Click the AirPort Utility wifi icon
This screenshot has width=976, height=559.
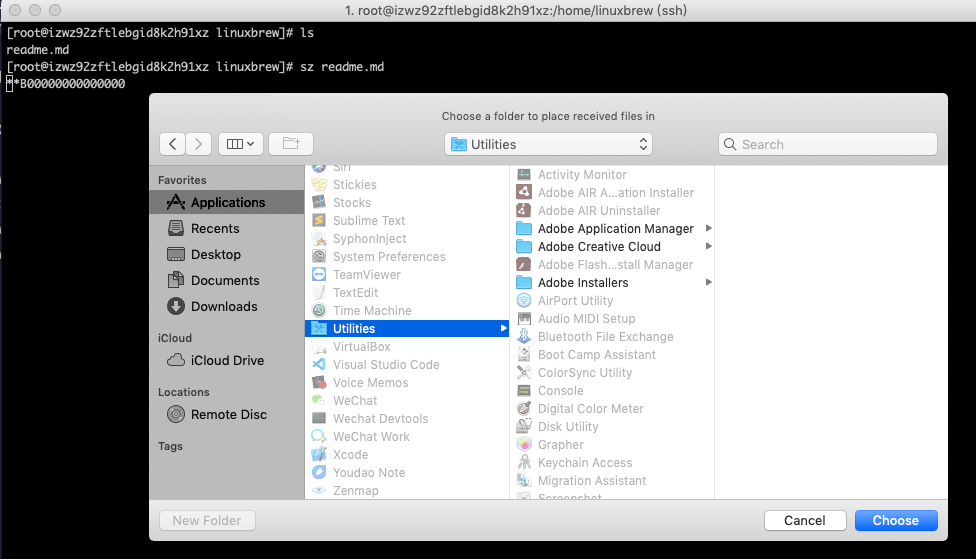point(524,301)
